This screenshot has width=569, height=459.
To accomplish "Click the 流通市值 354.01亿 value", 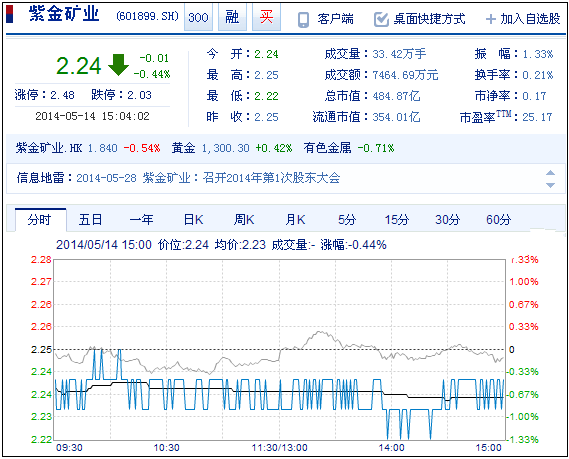I will coord(396,117).
